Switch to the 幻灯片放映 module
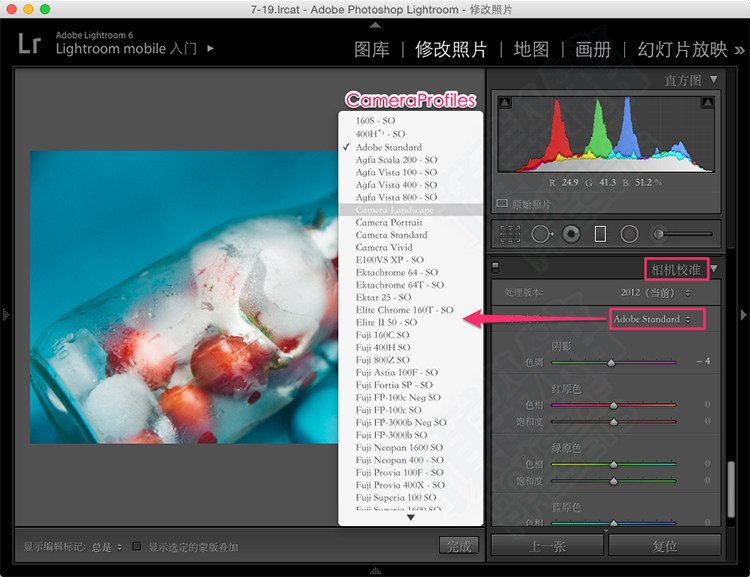750x577 pixels. click(682, 49)
